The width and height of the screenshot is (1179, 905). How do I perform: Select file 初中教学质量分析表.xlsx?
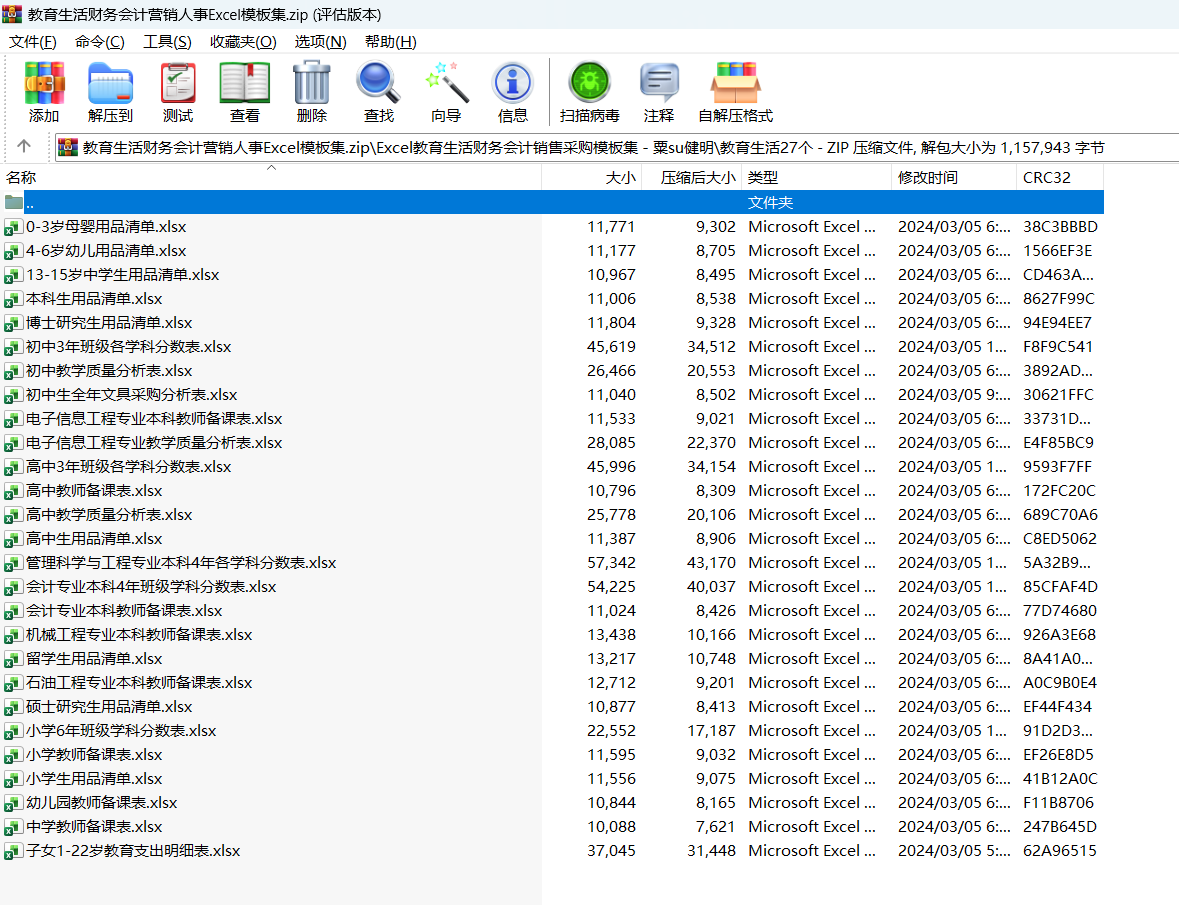click(109, 371)
